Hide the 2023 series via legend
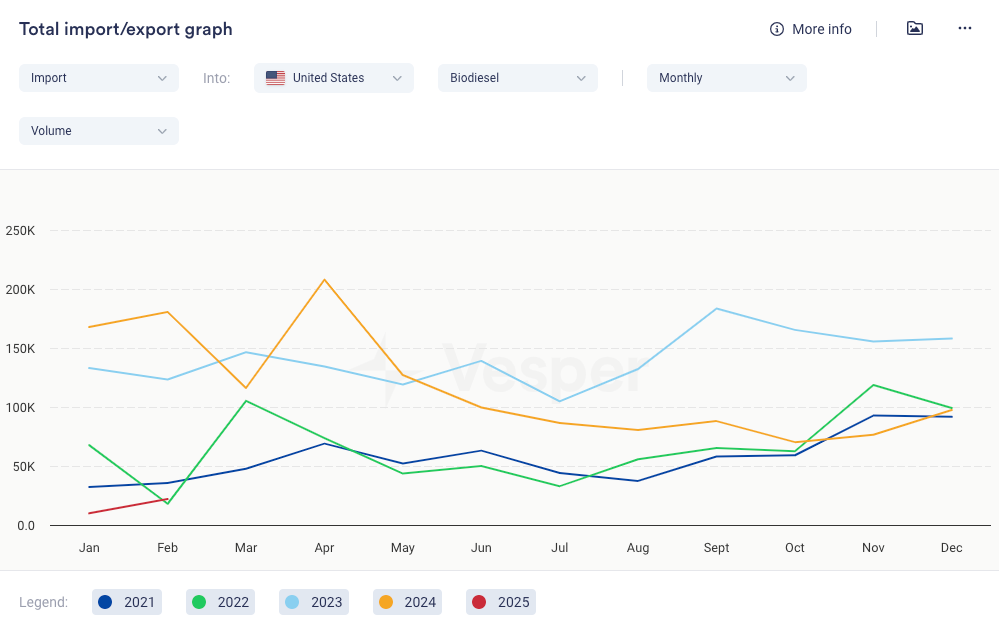 tap(313, 602)
